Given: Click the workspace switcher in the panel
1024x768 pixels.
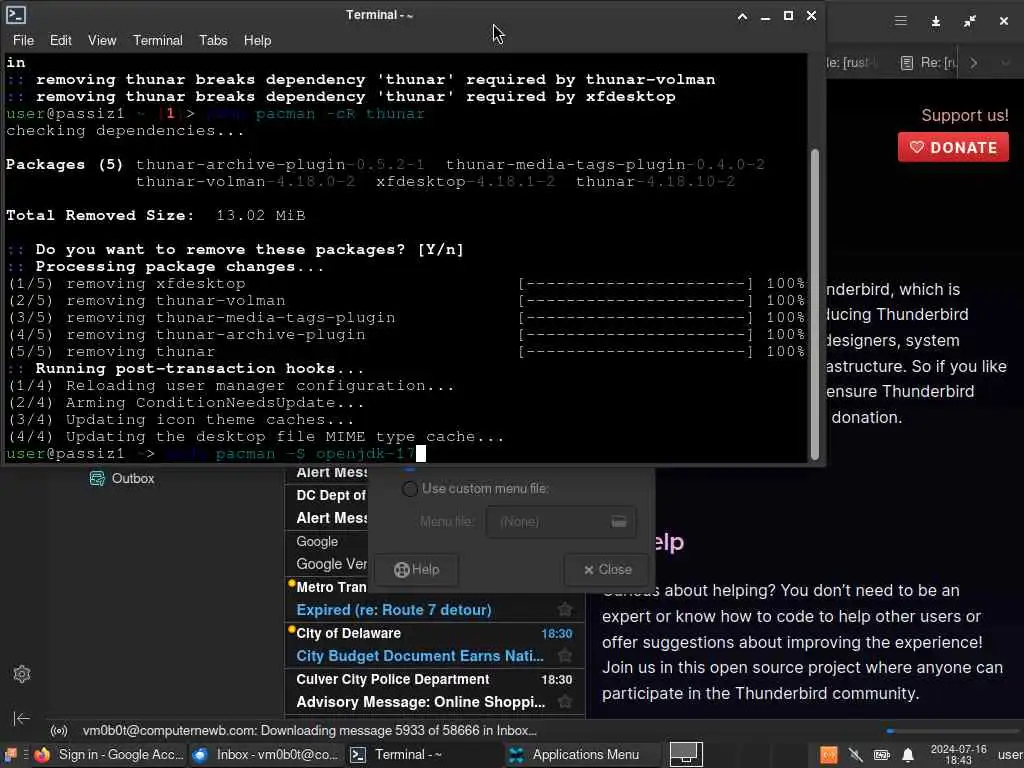Looking at the screenshot, I should pos(686,755).
